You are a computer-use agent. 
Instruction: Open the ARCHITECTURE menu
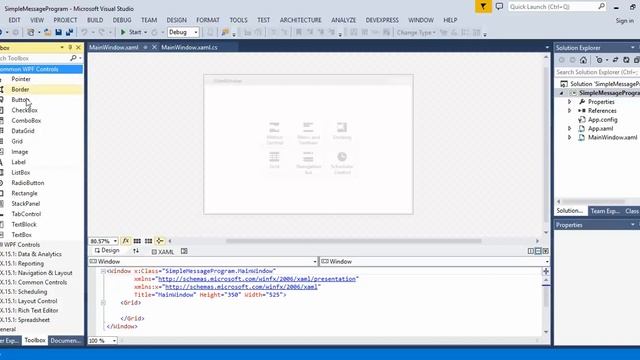300,20
